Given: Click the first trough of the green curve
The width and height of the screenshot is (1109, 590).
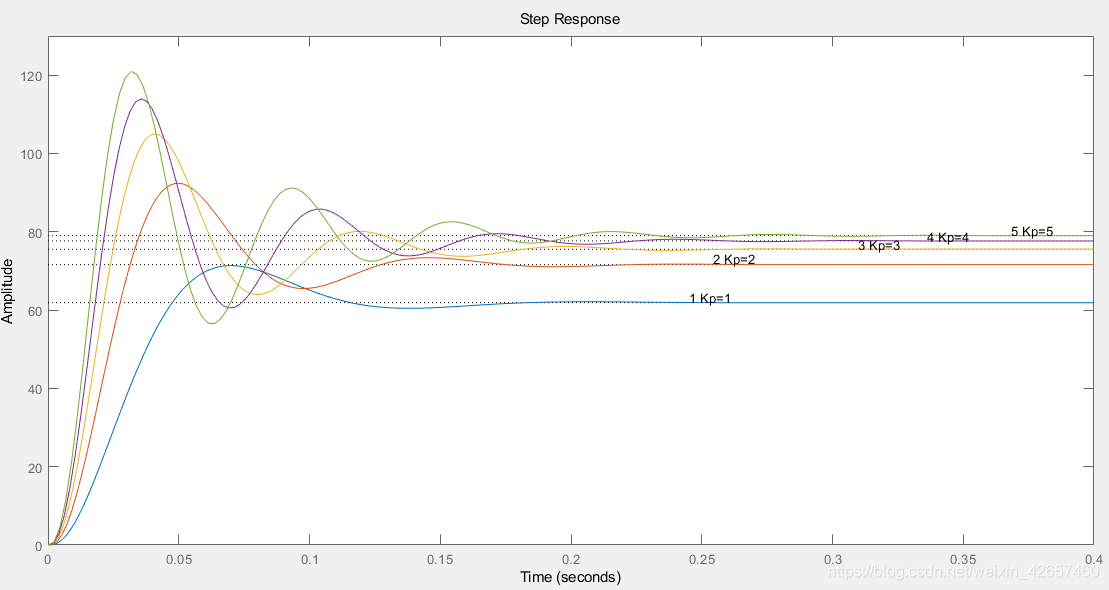Looking at the screenshot, I should click(x=213, y=323).
